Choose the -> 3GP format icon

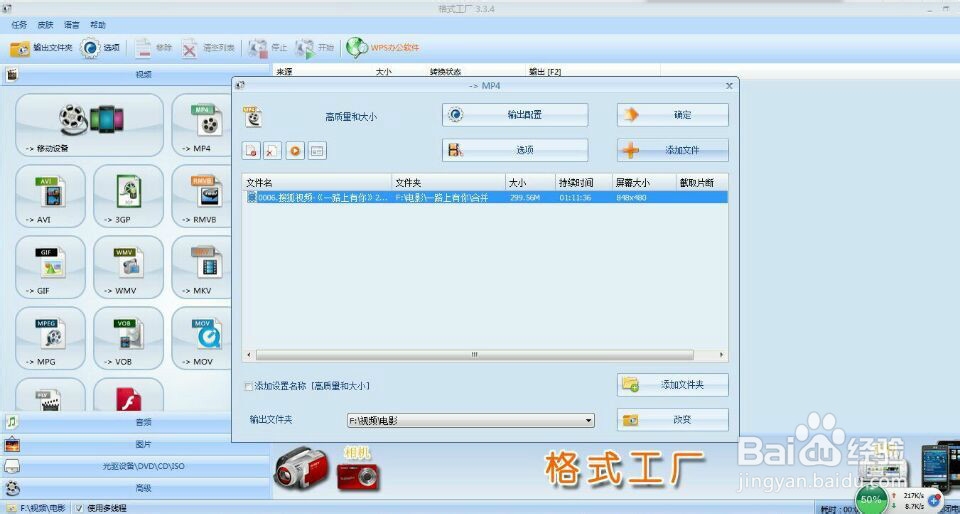click(x=129, y=196)
